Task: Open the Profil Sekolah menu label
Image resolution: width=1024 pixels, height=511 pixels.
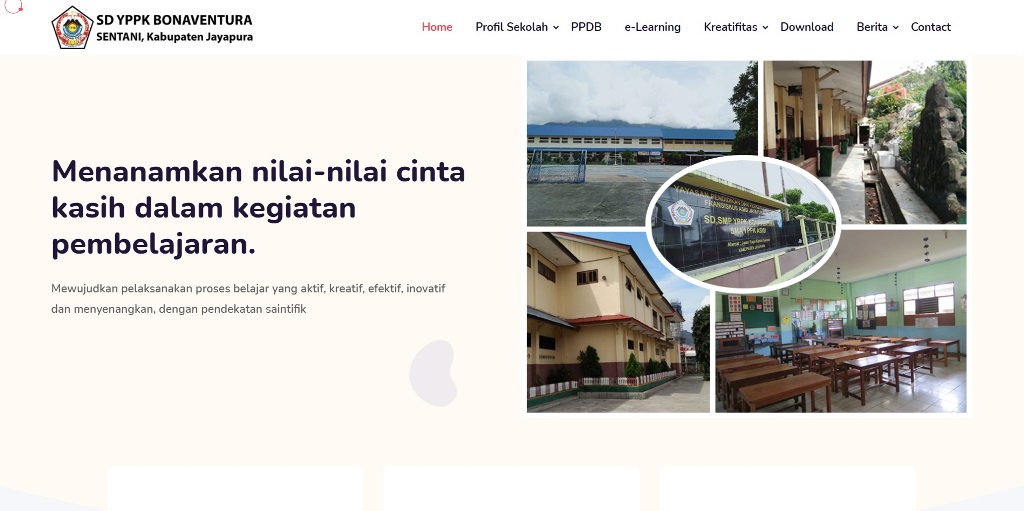Action: pyautogui.click(x=511, y=27)
